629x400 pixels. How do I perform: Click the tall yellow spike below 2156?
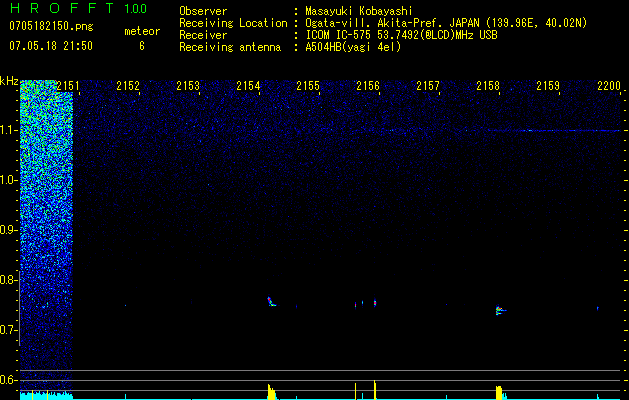[x=375, y=390]
